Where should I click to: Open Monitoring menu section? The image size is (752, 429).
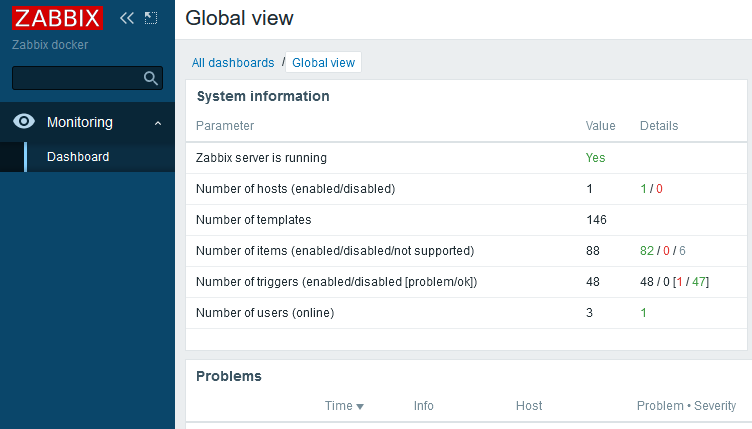tap(80, 122)
